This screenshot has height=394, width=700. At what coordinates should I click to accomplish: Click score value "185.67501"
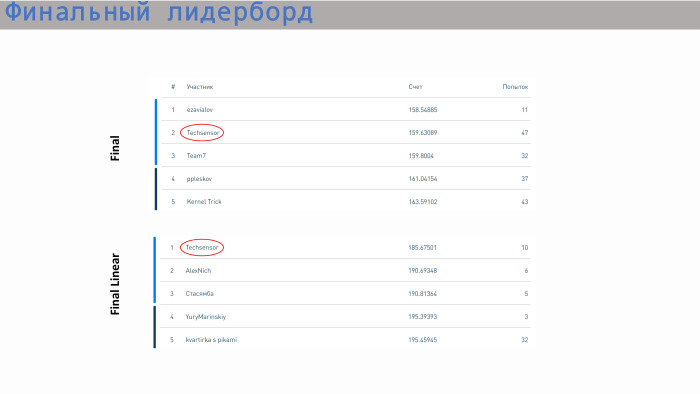click(422, 248)
